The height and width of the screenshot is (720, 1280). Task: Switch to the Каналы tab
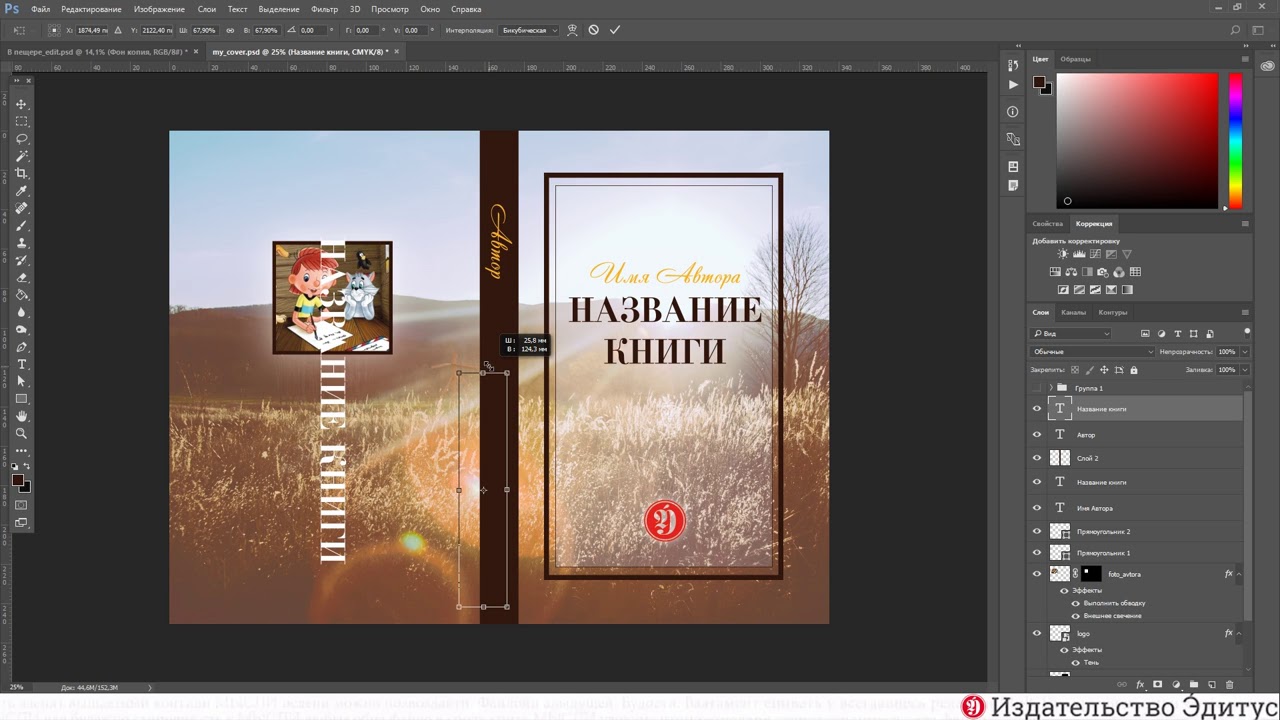tap(1073, 312)
